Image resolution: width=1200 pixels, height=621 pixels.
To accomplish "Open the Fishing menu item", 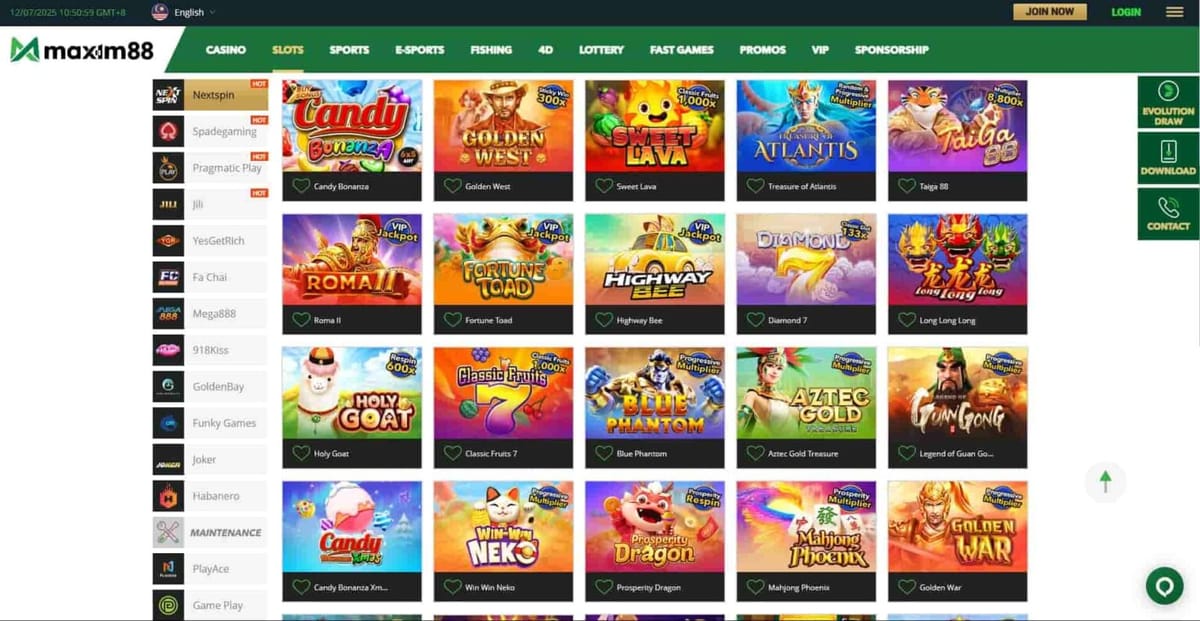I will coord(491,50).
